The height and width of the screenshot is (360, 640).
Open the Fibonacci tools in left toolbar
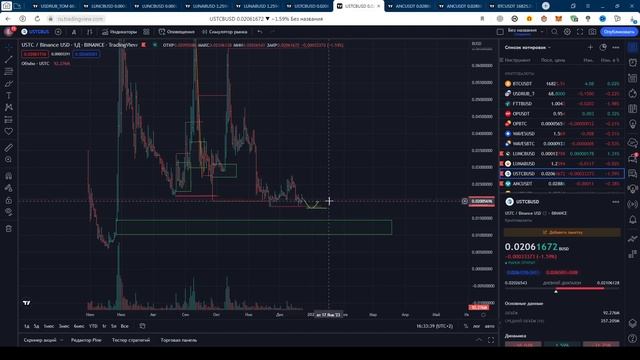click(9, 71)
